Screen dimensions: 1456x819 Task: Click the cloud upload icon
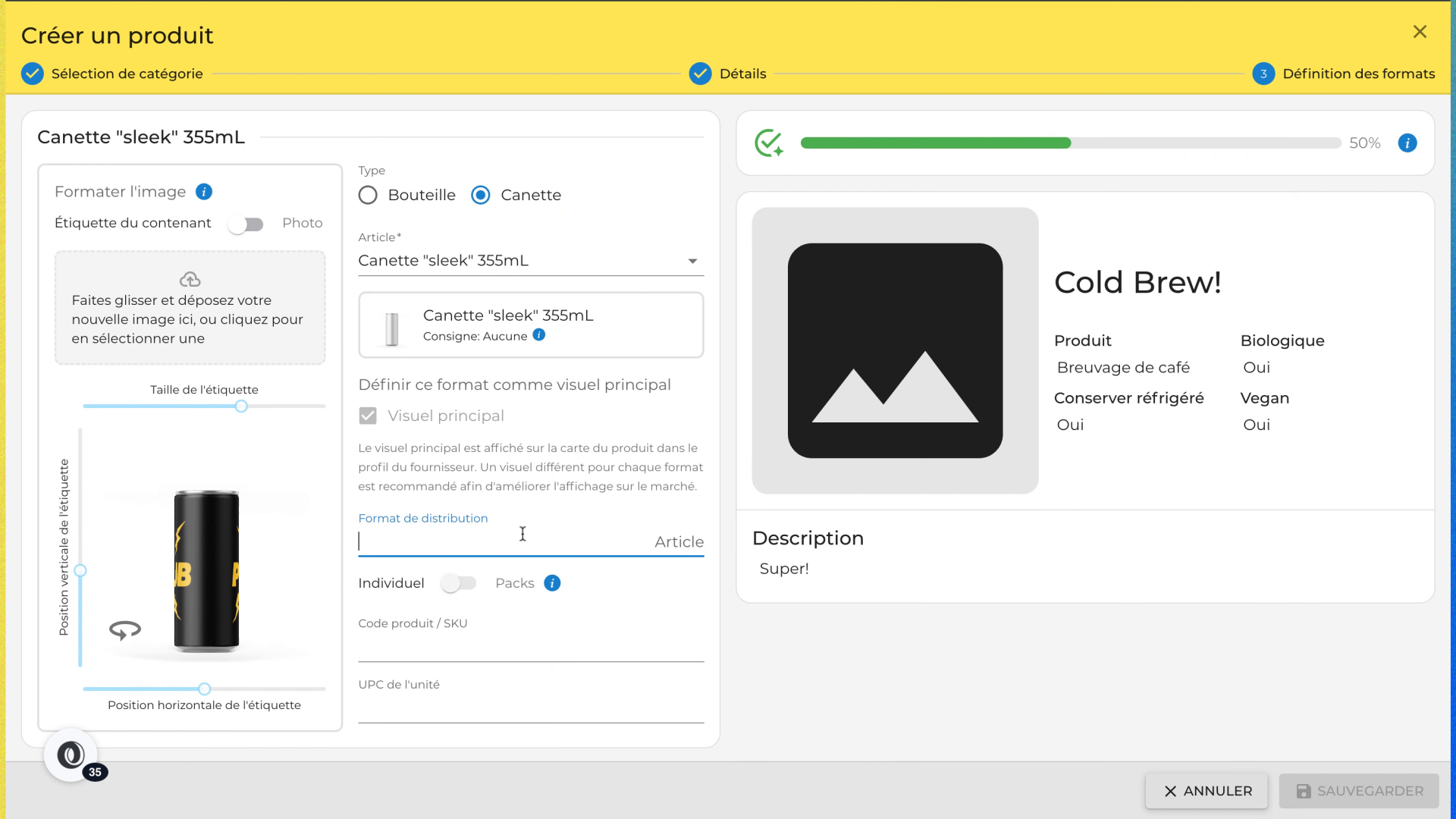(x=190, y=279)
